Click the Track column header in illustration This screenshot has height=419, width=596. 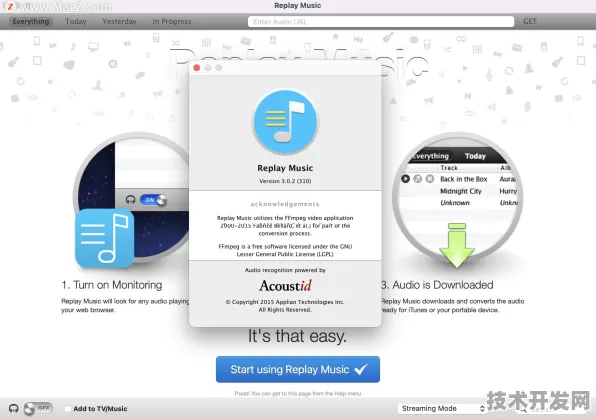(x=449, y=168)
